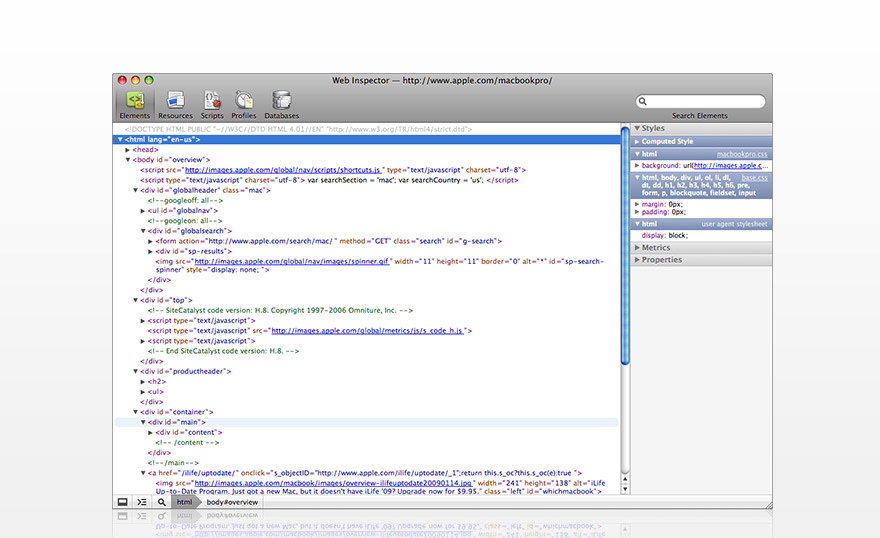This screenshot has width=880, height=538.
Task: Expand the head element node
Action: coord(128,150)
